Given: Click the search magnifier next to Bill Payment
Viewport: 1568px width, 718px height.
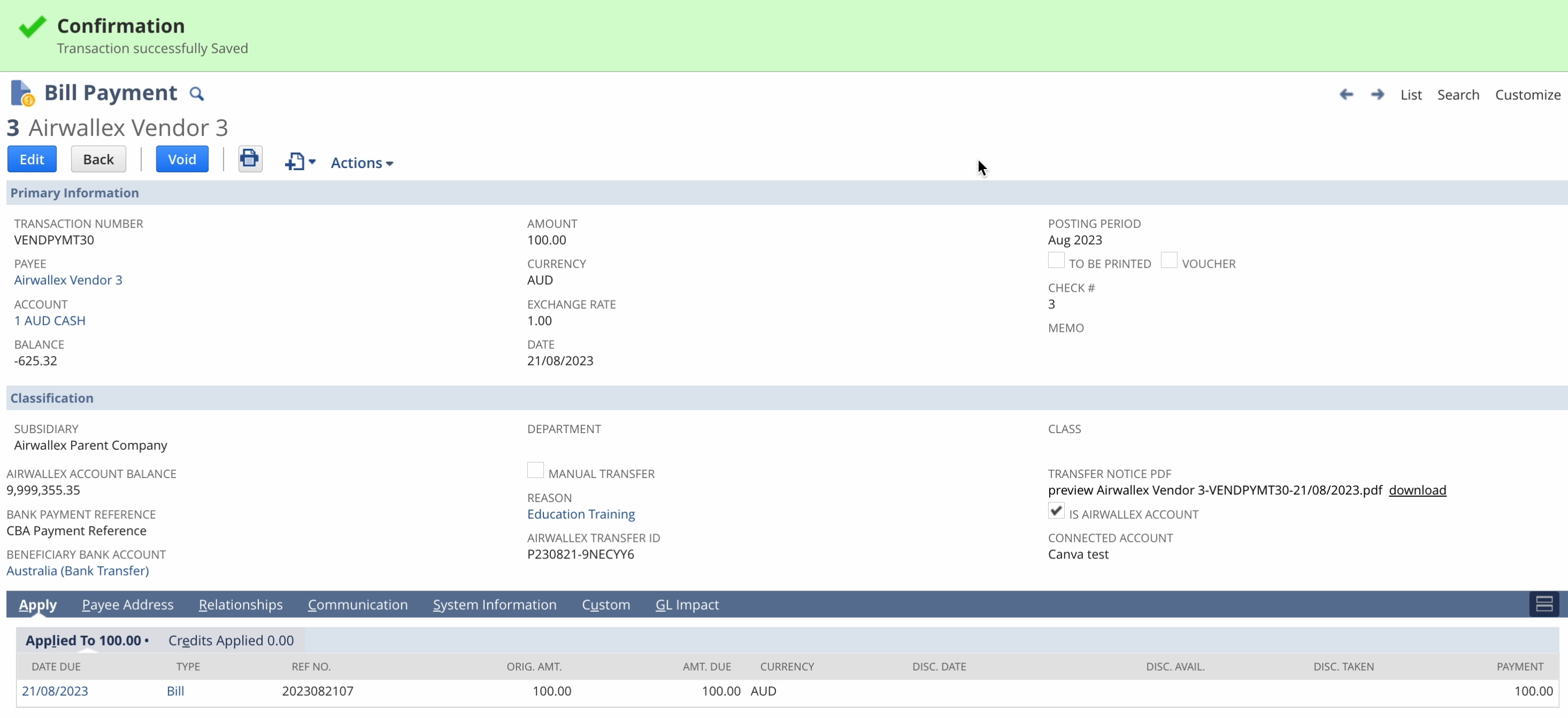Looking at the screenshot, I should [196, 94].
